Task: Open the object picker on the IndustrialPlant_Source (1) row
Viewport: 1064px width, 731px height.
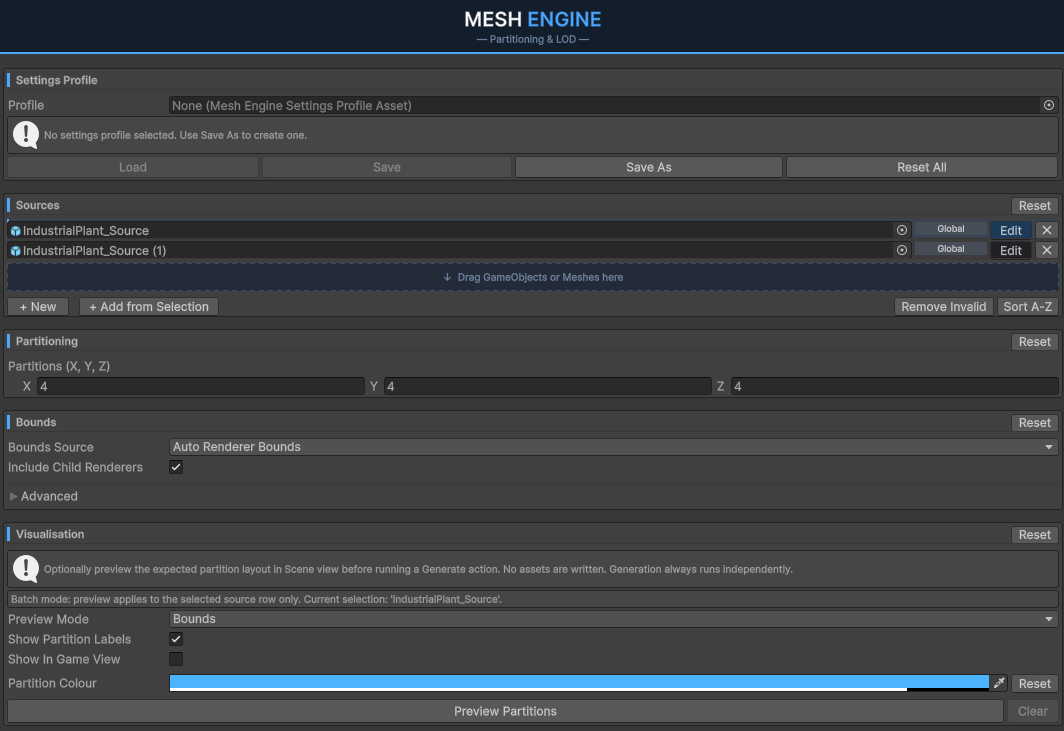Action: (x=901, y=250)
